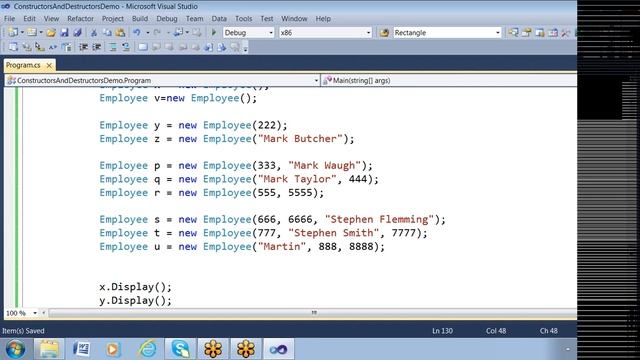Click the Redo arrow icon
Screen dimensions: 640x360
click(157, 32)
